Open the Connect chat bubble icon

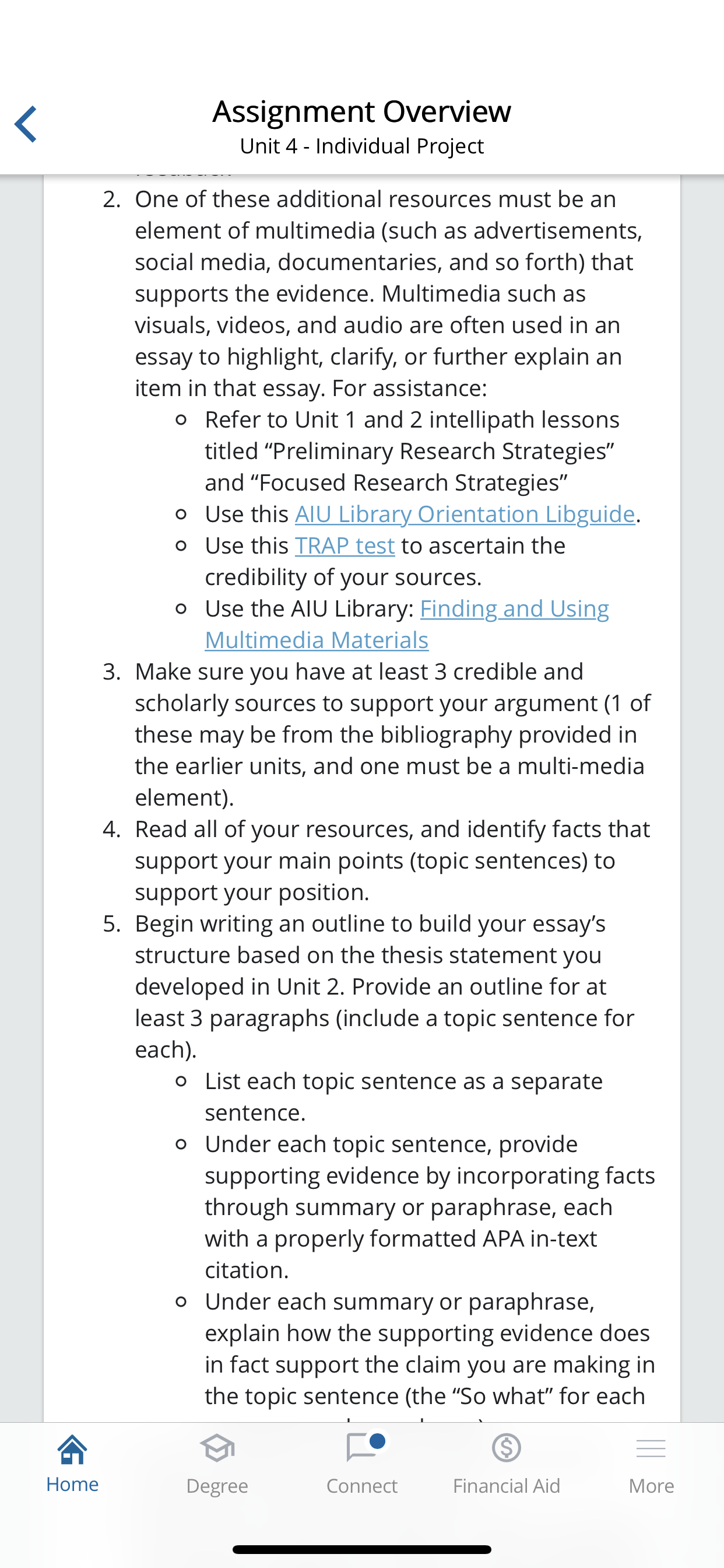pyautogui.click(x=362, y=1447)
